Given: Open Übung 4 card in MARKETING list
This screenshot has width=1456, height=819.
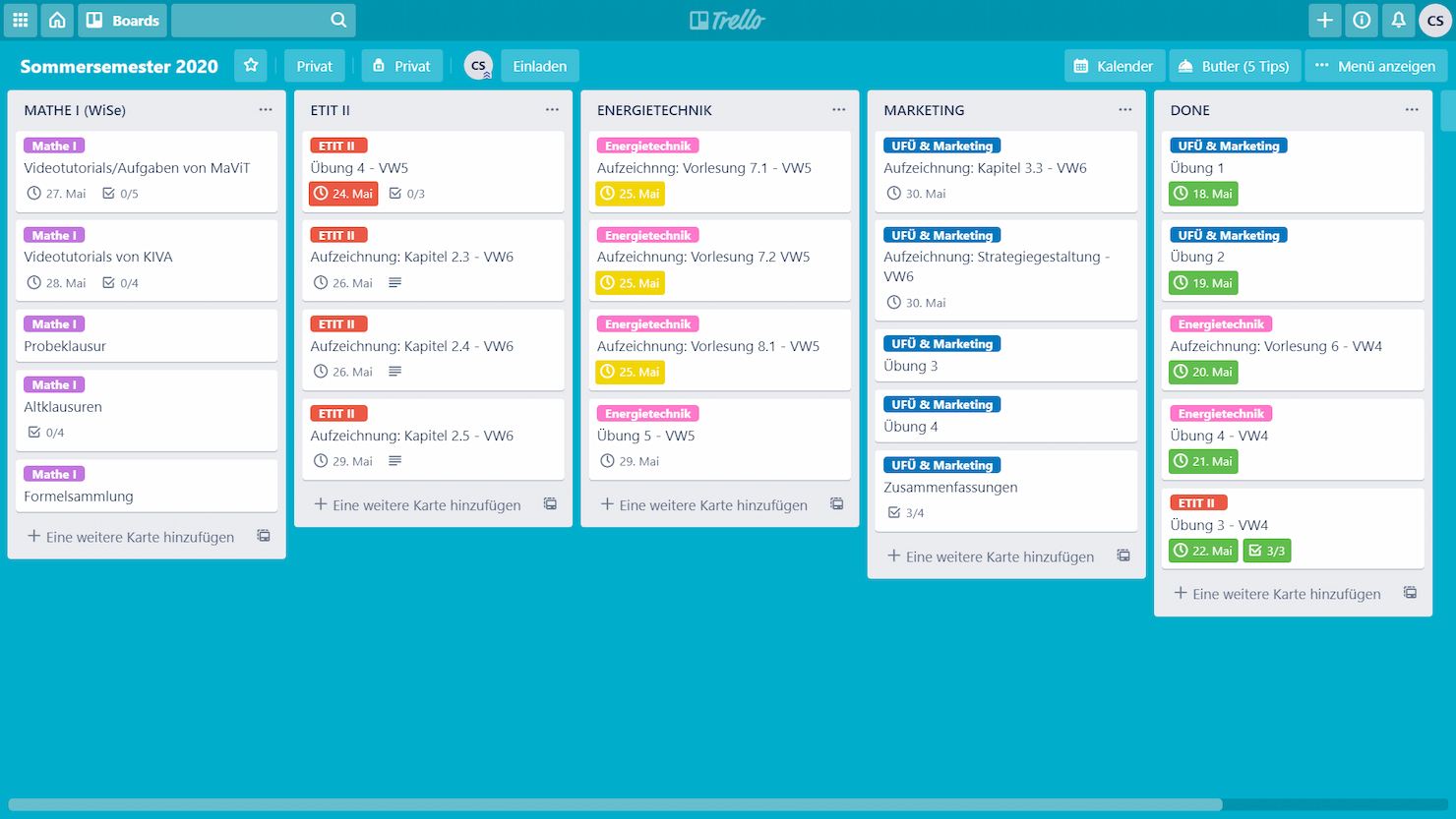Looking at the screenshot, I should click(1006, 417).
